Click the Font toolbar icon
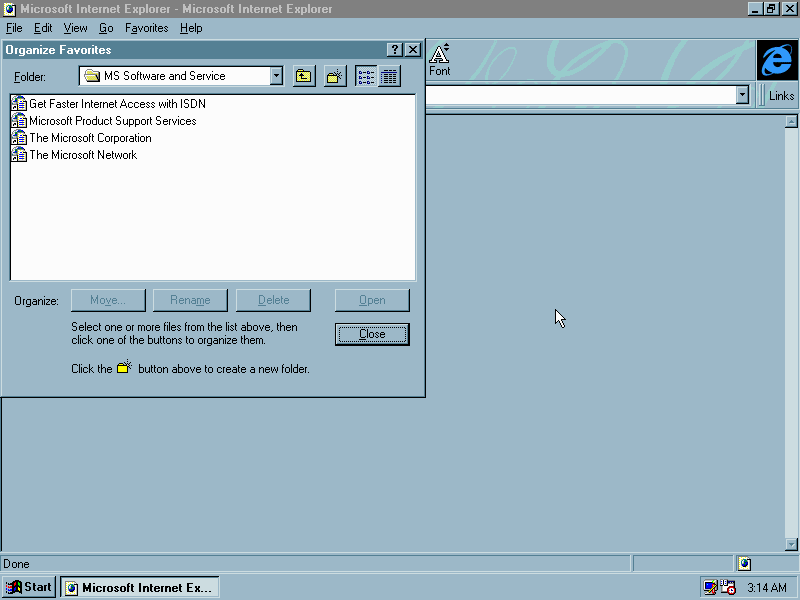This screenshot has height=600, width=800. pyautogui.click(x=440, y=60)
